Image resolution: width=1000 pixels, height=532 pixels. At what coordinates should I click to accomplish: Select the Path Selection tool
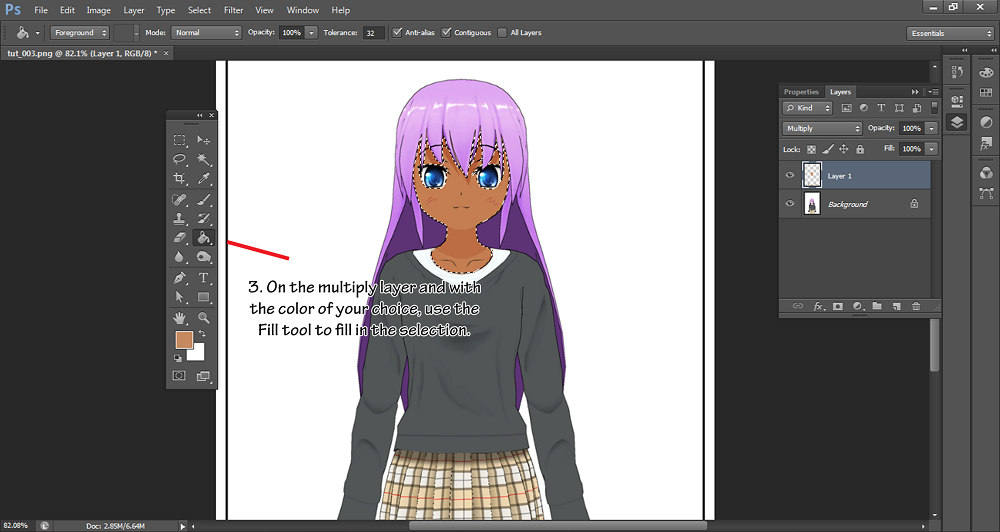click(x=180, y=297)
